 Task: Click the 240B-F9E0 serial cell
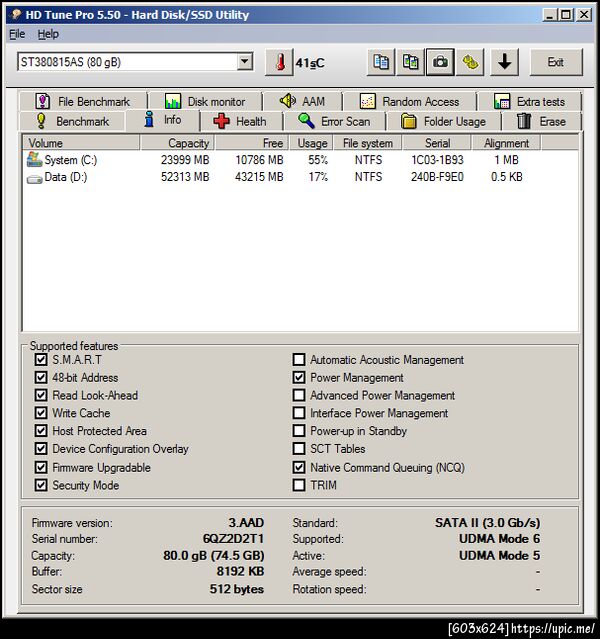click(437, 177)
